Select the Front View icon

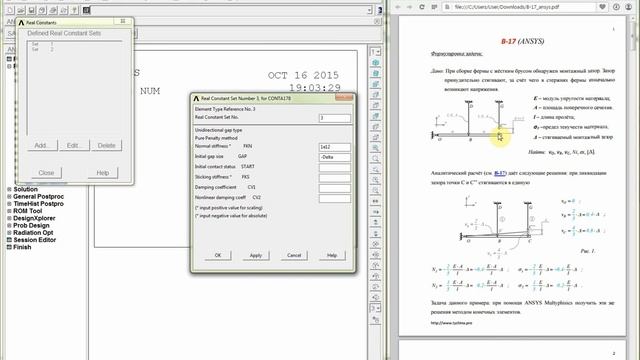(x=376, y=84)
